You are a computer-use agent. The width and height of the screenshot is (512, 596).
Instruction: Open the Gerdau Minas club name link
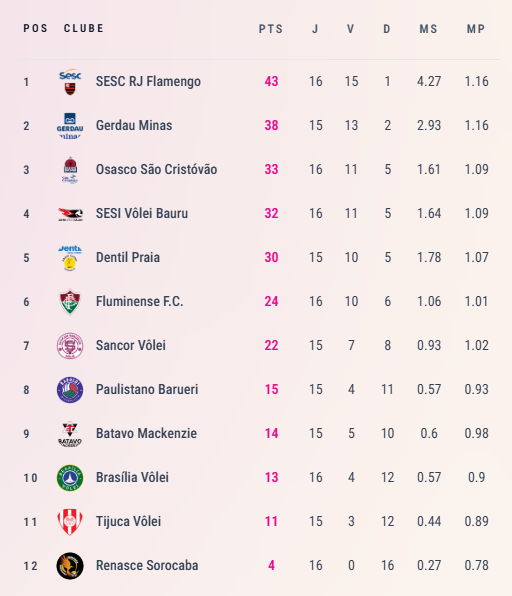pyautogui.click(x=134, y=125)
